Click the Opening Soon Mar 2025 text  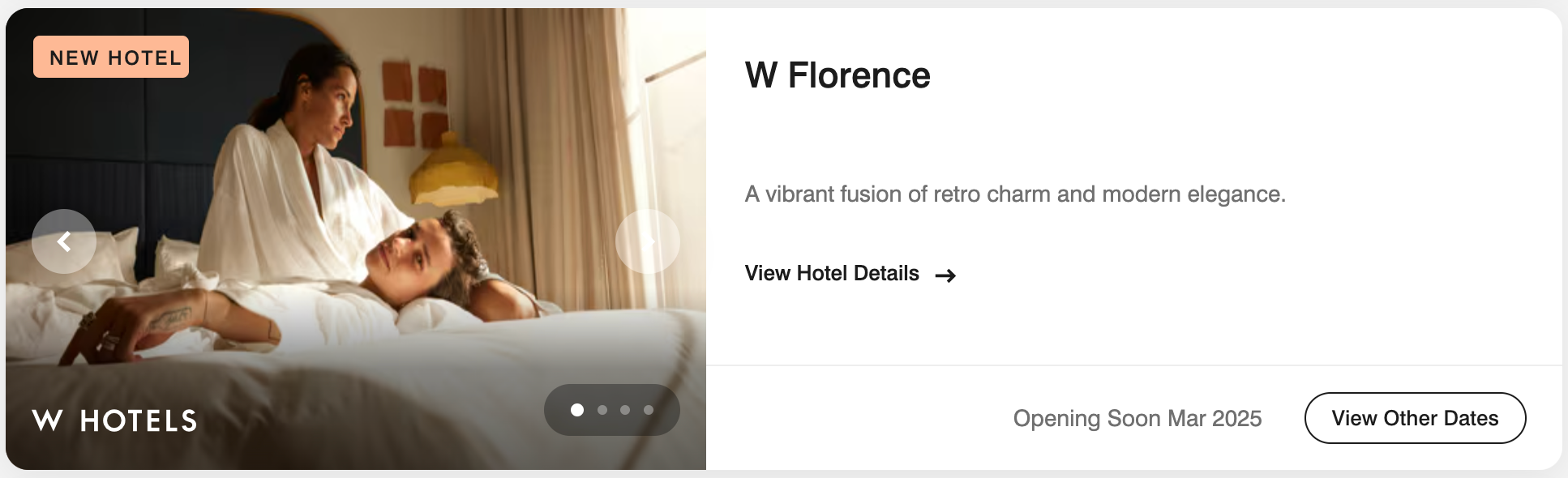[1137, 419]
